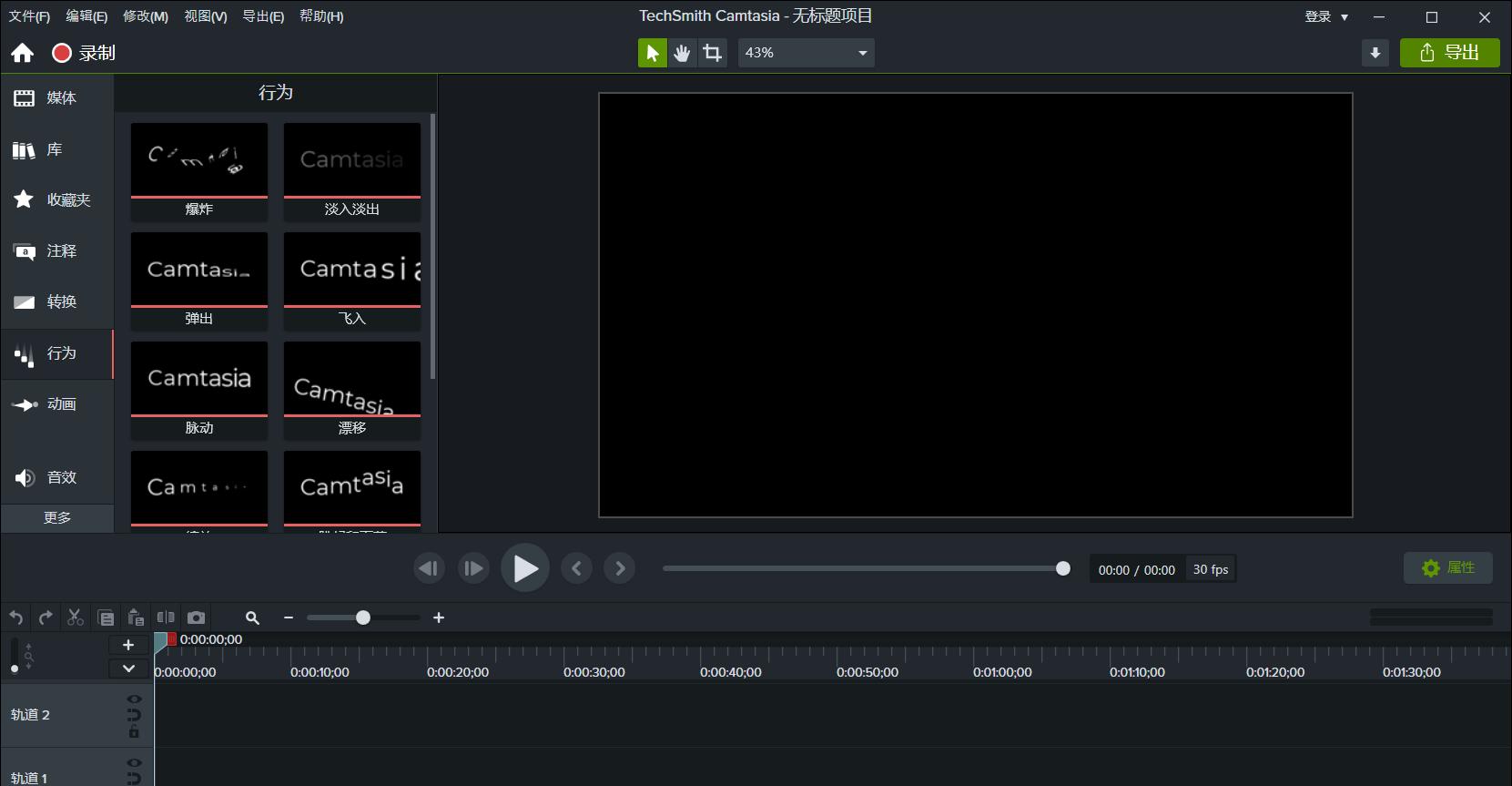This screenshot has width=1512, height=786.
Task: Zoom out the timeline with minus
Action: tap(289, 618)
